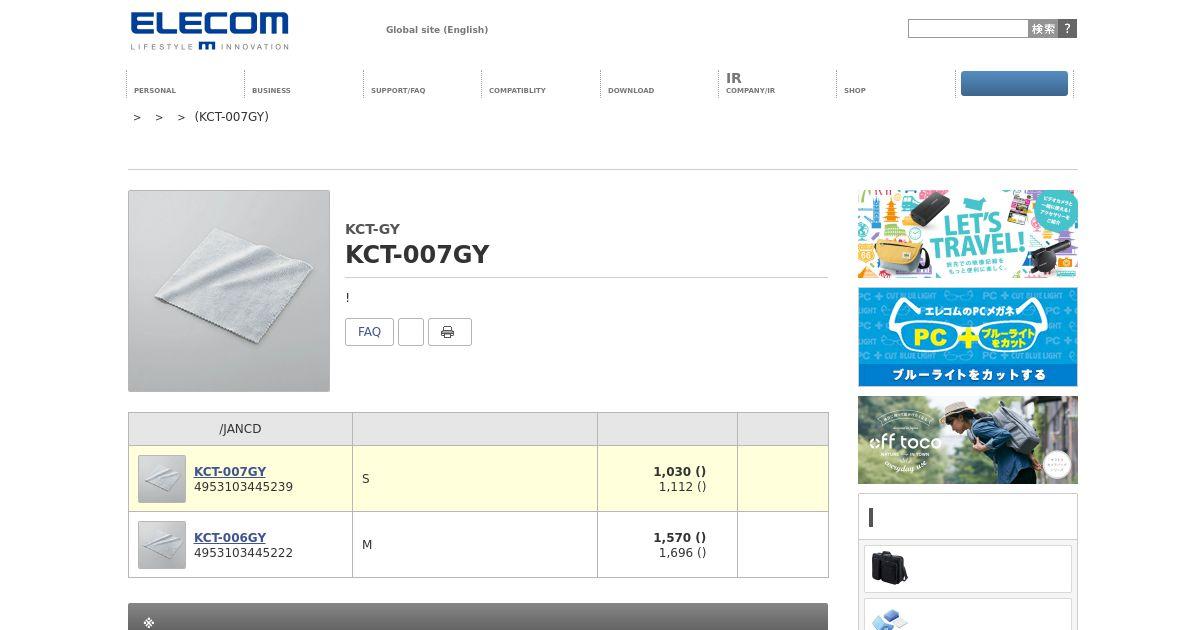Click the 1,696 price text
The image size is (1200, 630).
682,553
